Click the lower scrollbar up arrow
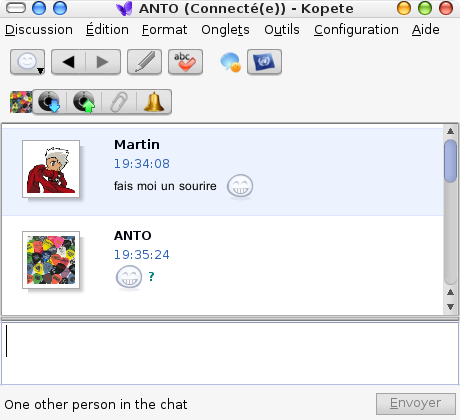The image size is (460, 420). click(450, 292)
